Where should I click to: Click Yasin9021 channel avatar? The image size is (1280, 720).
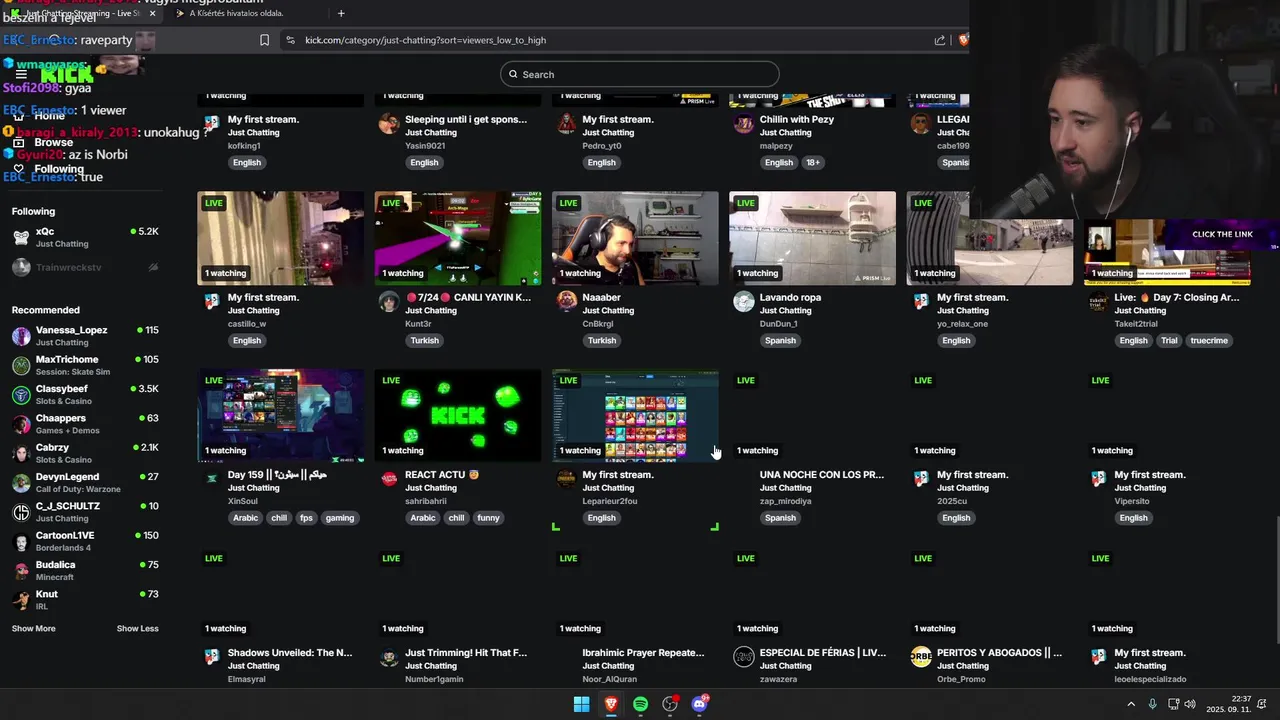tap(389, 123)
